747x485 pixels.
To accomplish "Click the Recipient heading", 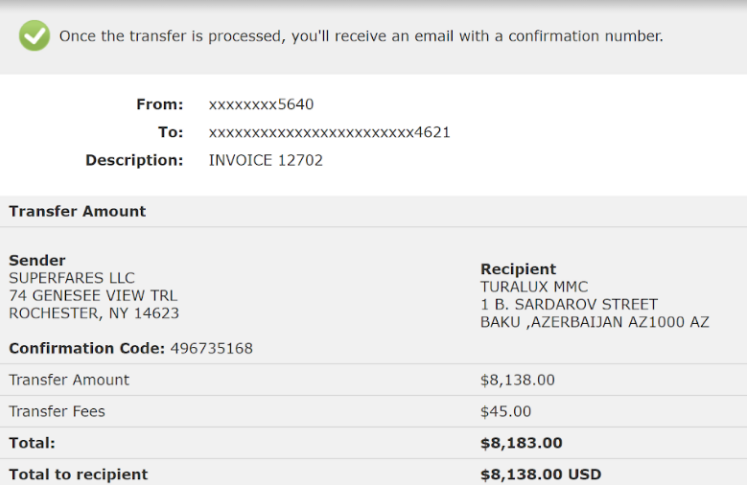I will tap(518, 269).
